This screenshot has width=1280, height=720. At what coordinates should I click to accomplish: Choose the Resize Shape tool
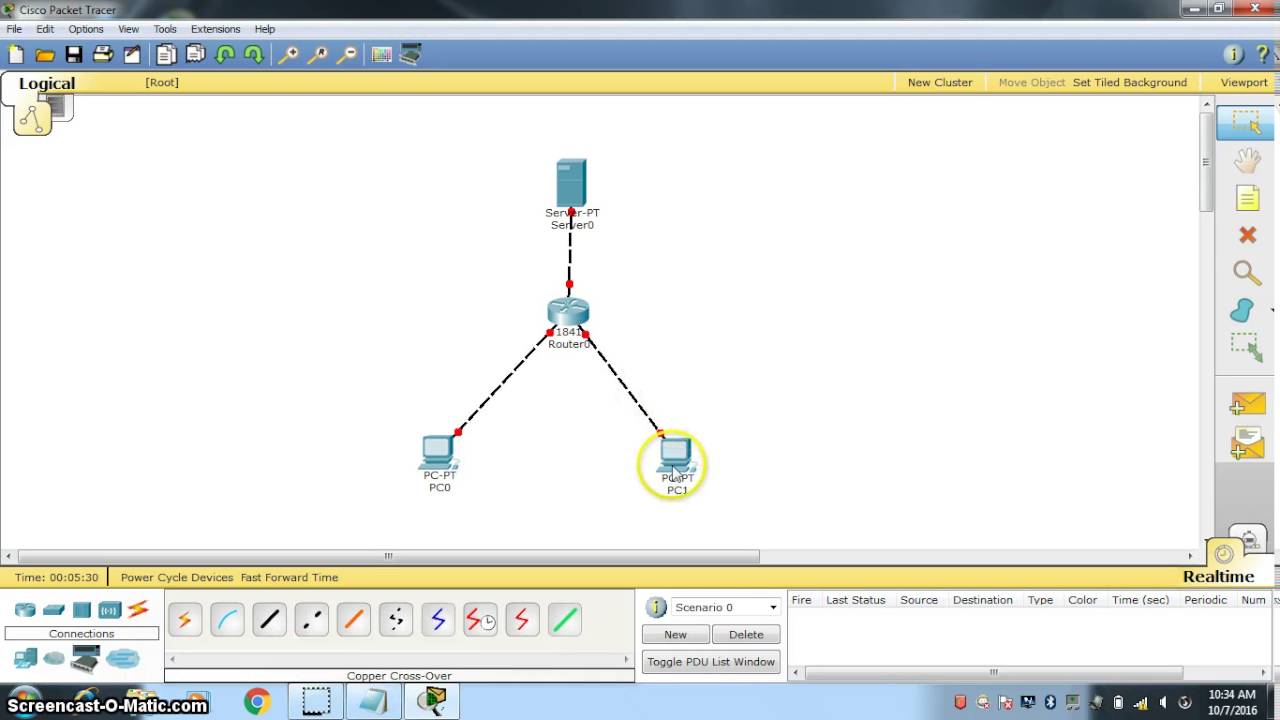point(1246,347)
